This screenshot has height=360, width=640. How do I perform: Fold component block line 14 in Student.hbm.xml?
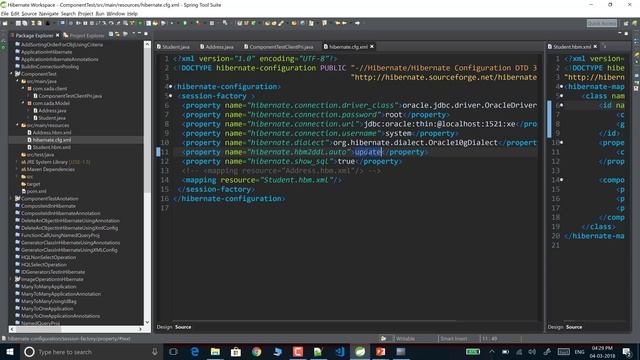tap(562, 180)
